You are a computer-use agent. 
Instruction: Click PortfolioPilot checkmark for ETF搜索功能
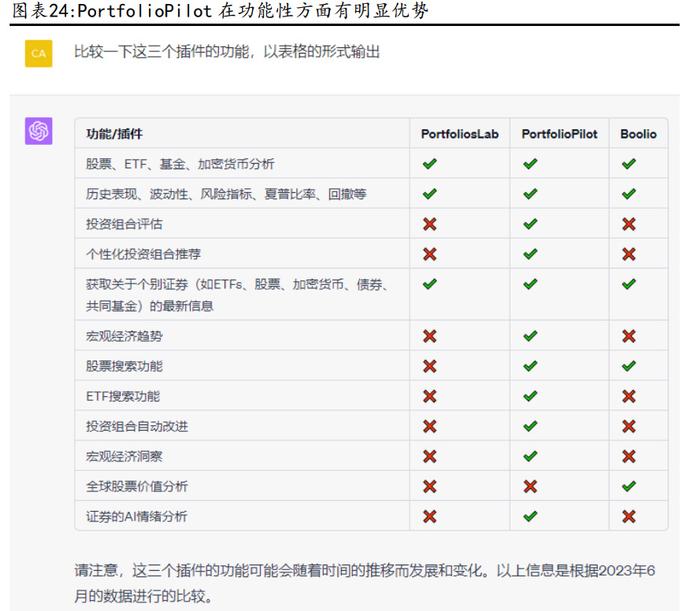click(530, 396)
